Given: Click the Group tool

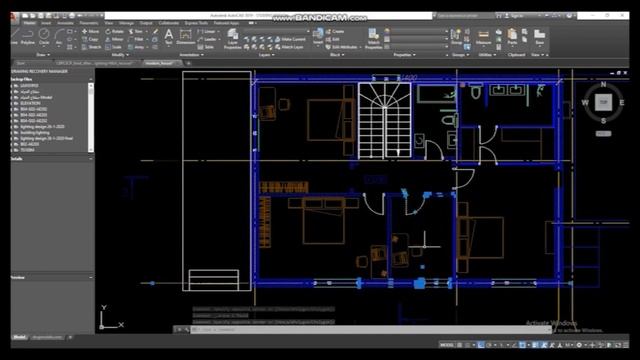Looking at the screenshot, I should coord(456,36).
